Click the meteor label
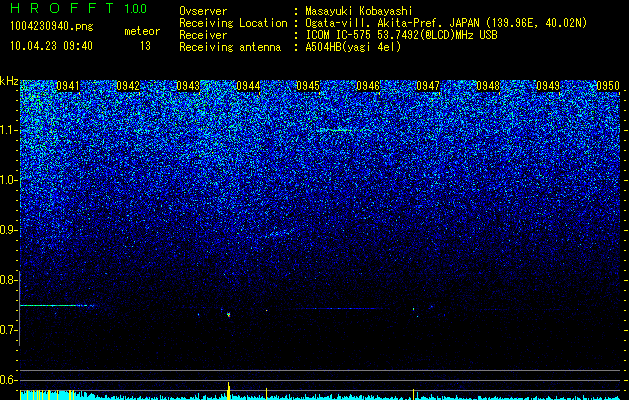This screenshot has width=629, height=400. (142, 31)
